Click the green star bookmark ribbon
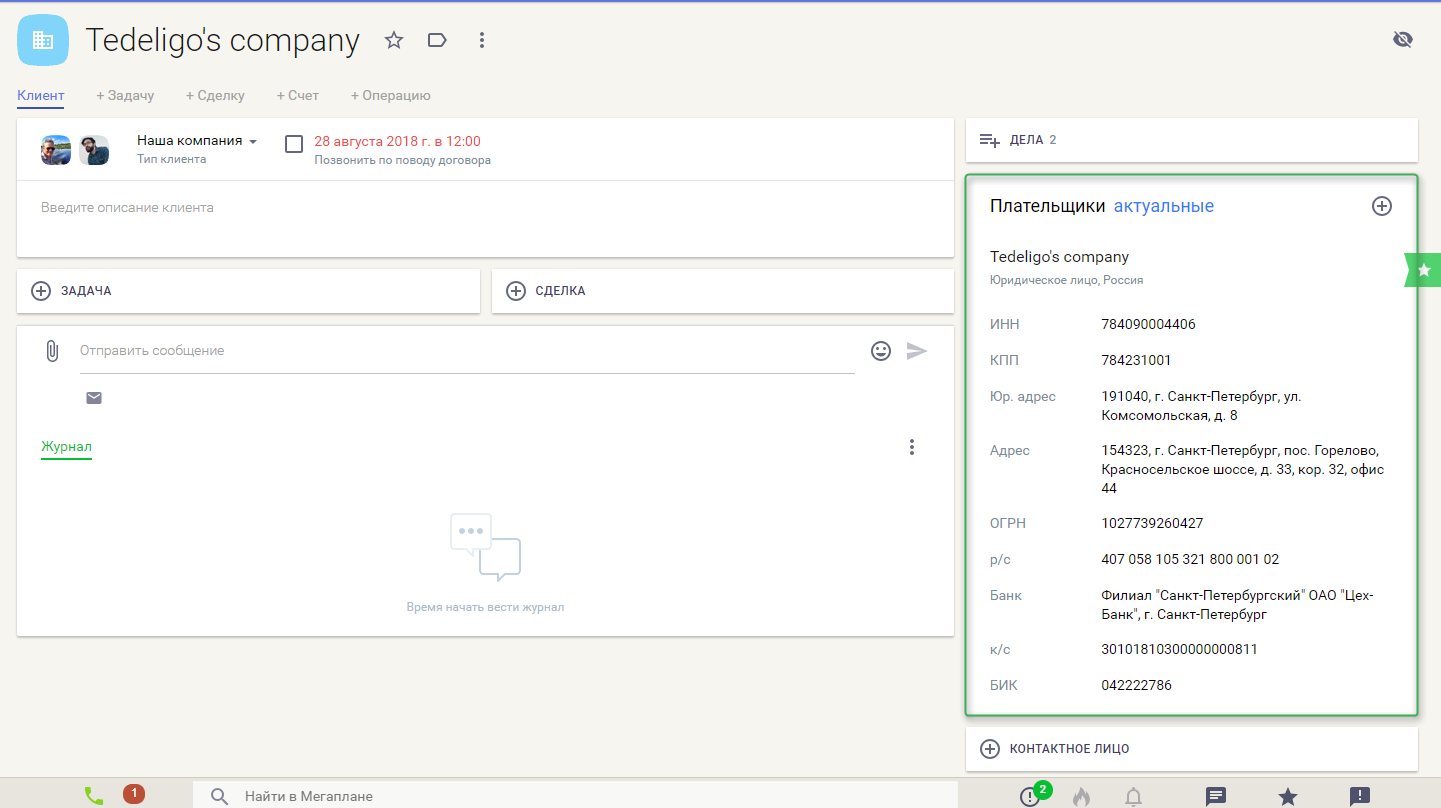 pos(1423,270)
